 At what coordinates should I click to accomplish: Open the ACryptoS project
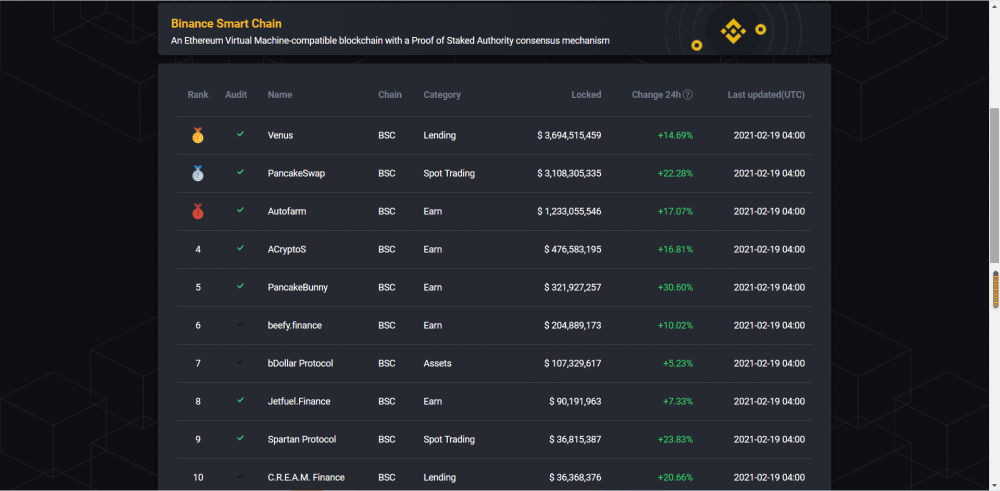(287, 249)
